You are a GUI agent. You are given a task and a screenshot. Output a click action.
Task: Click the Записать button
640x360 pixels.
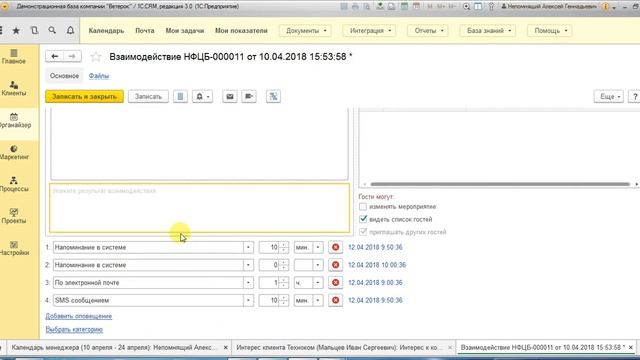(148, 96)
